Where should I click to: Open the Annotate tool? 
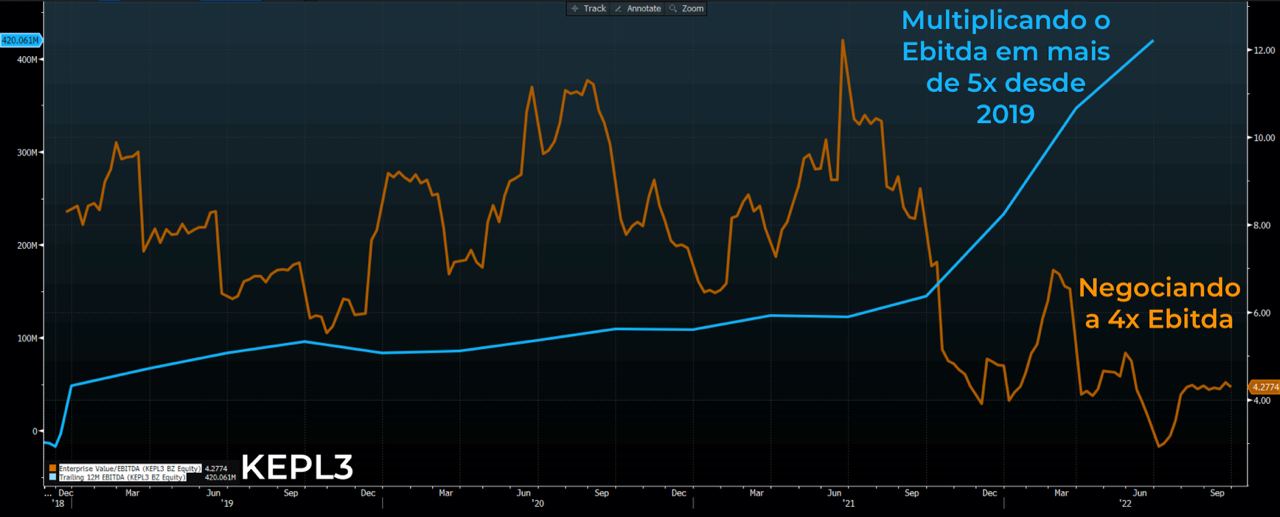636,8
